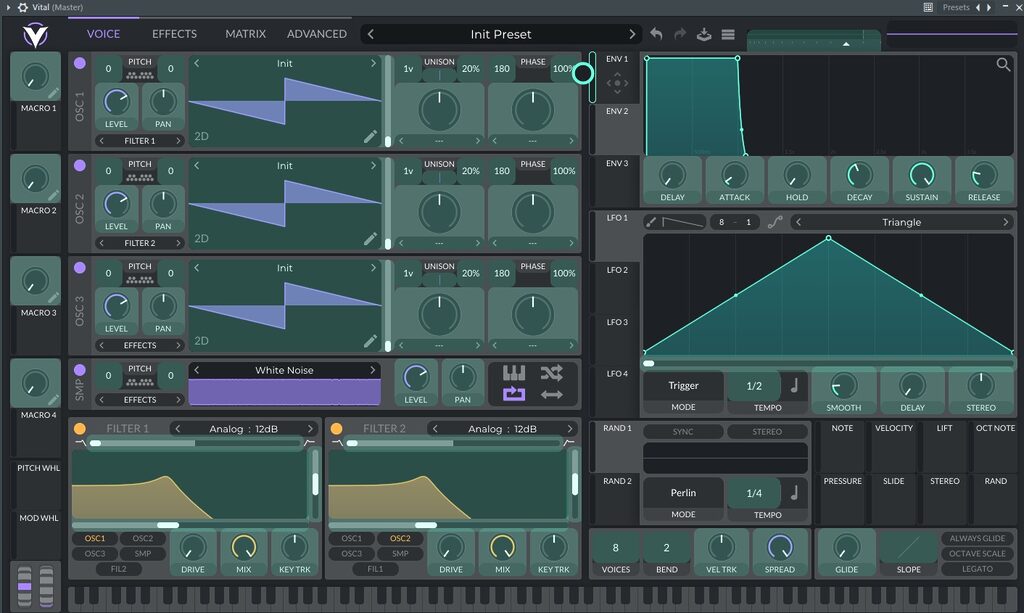Redo the last action
Screen dimensions: 1024x613
click(x=680, y=34)
